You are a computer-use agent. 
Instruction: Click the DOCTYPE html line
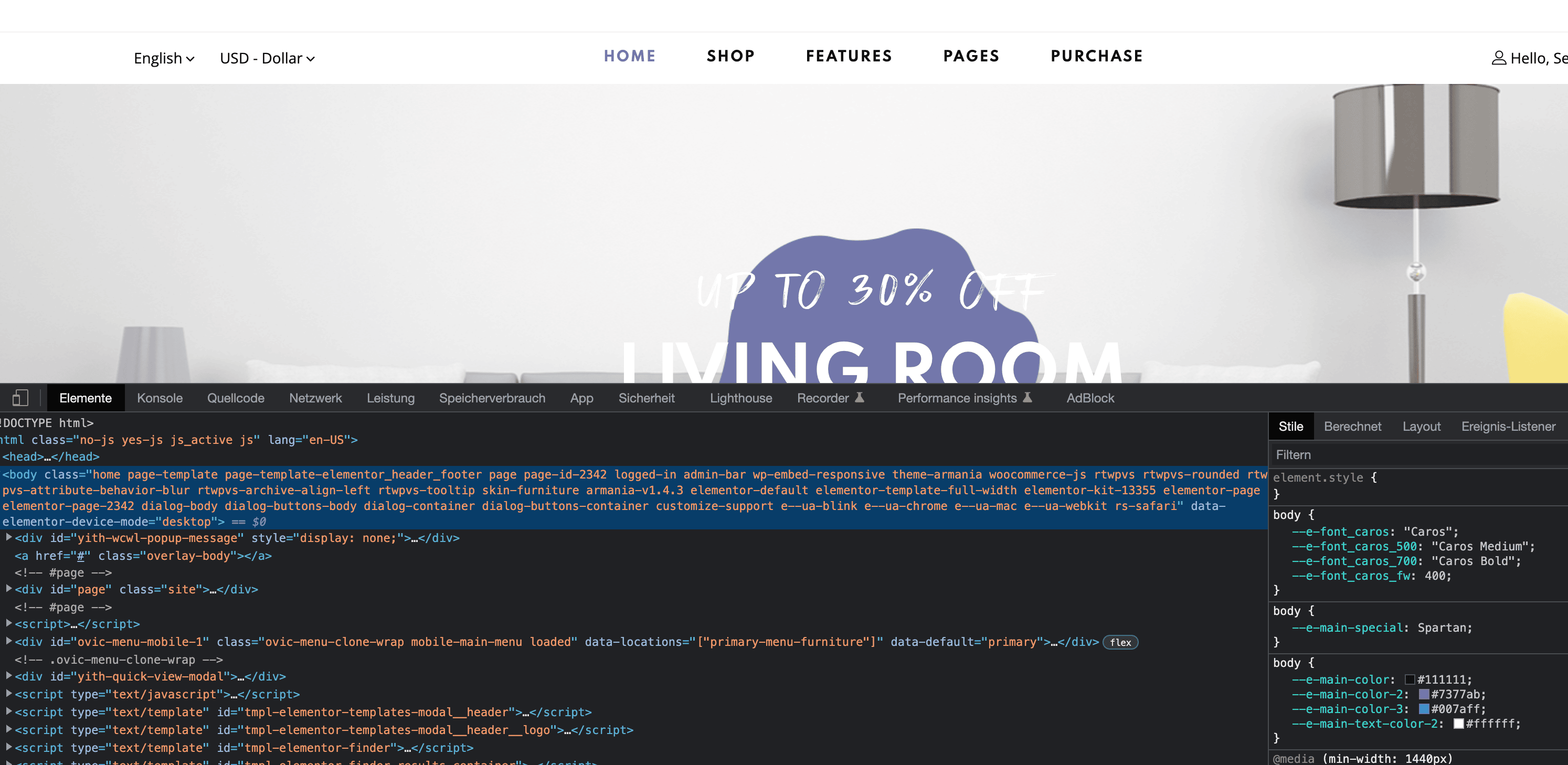pos(47,422)
